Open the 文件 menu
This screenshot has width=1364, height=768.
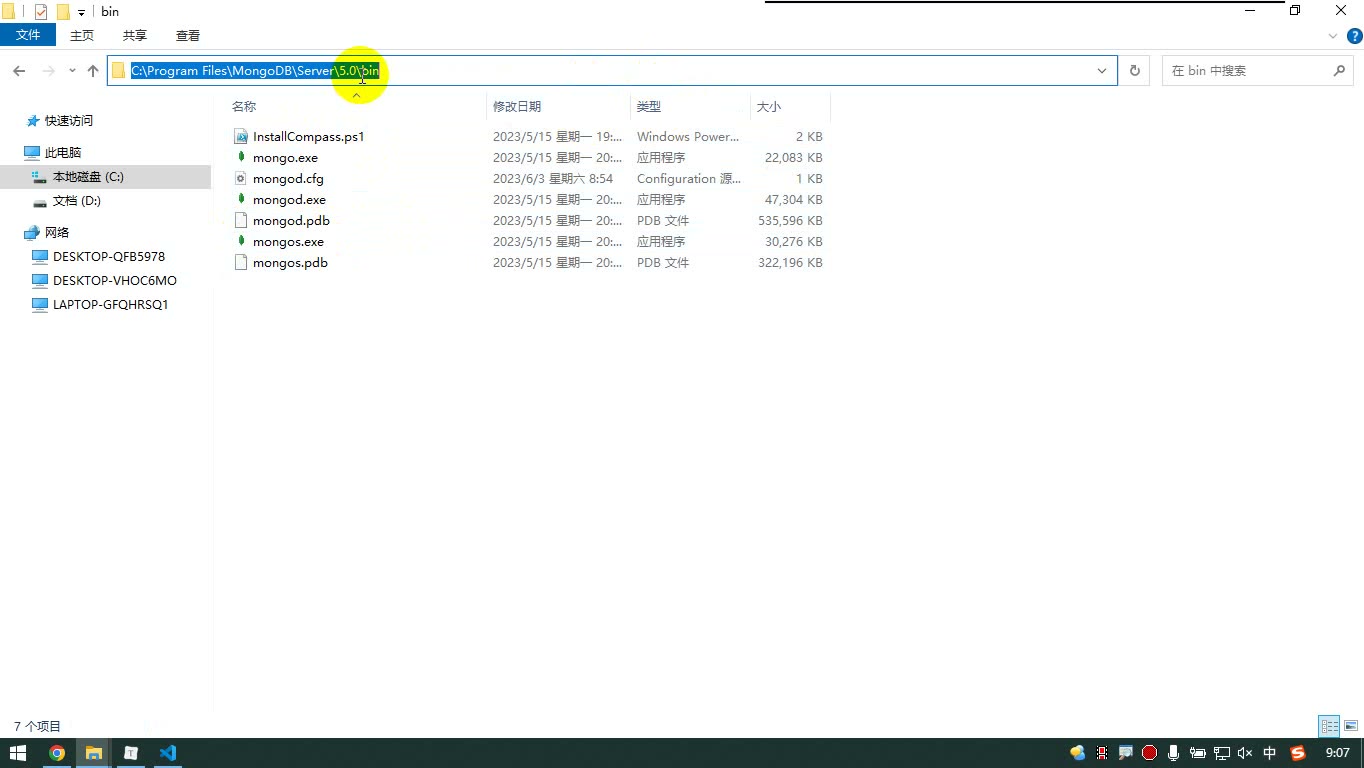(x=28, y=35)
